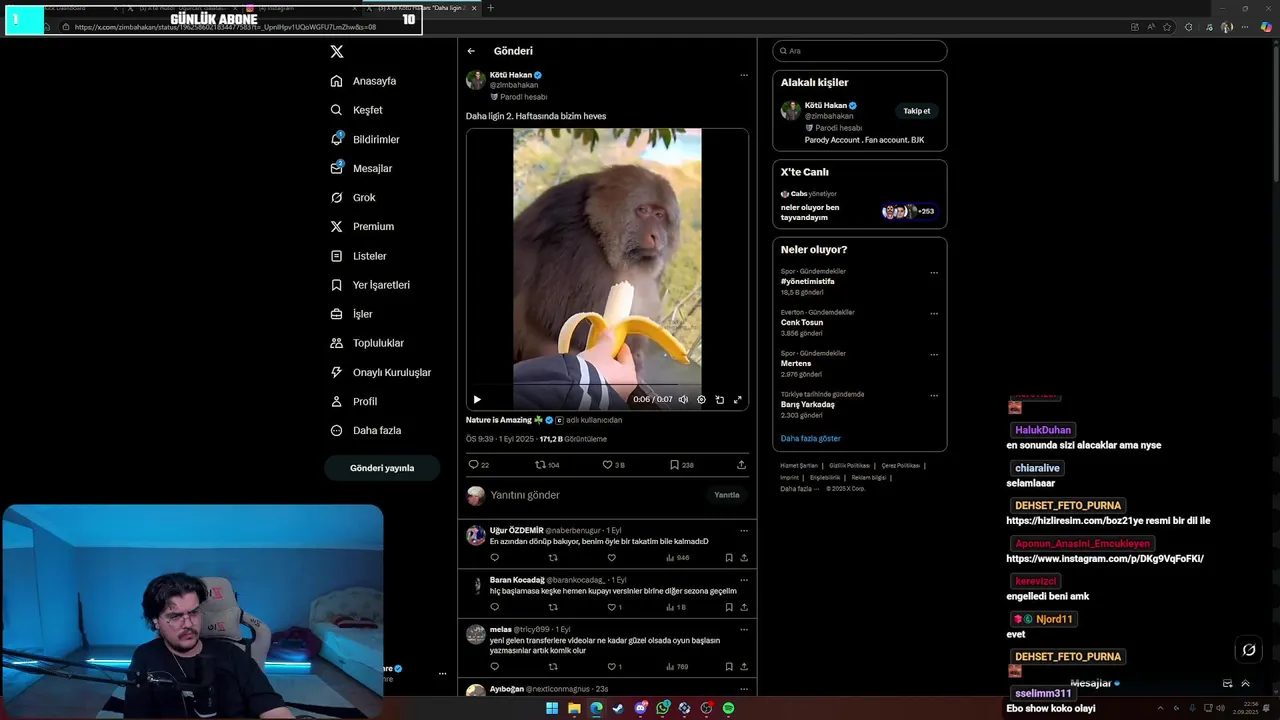
Task: Open the Cenk Tosun trend
Action: click(802, 323)
